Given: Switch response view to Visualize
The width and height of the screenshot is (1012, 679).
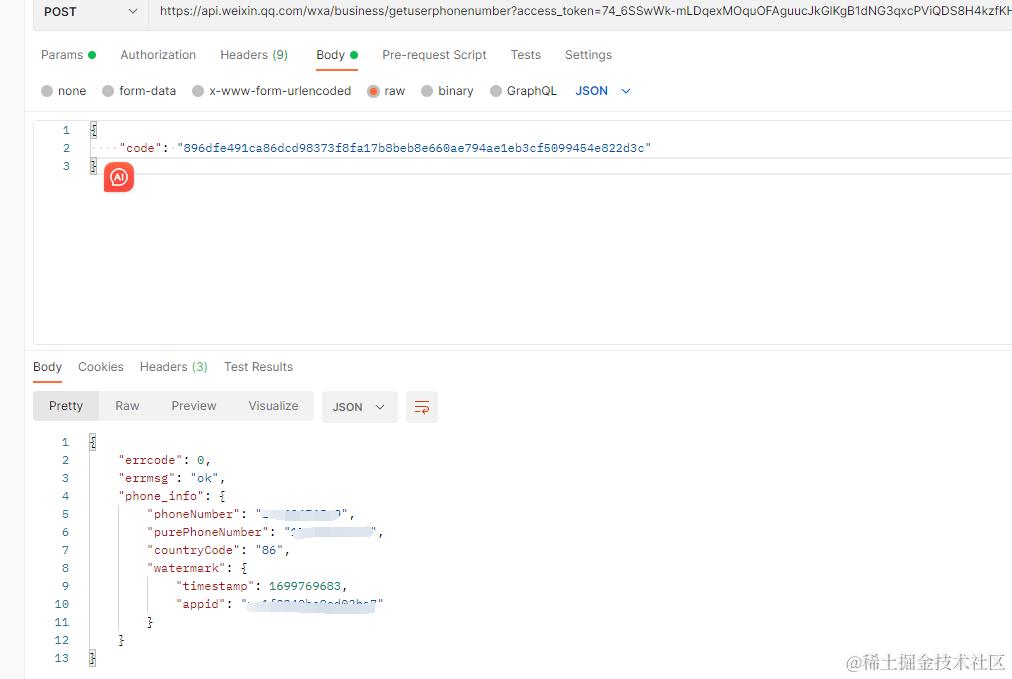Looking at the screenshot, I should [273, 406].
